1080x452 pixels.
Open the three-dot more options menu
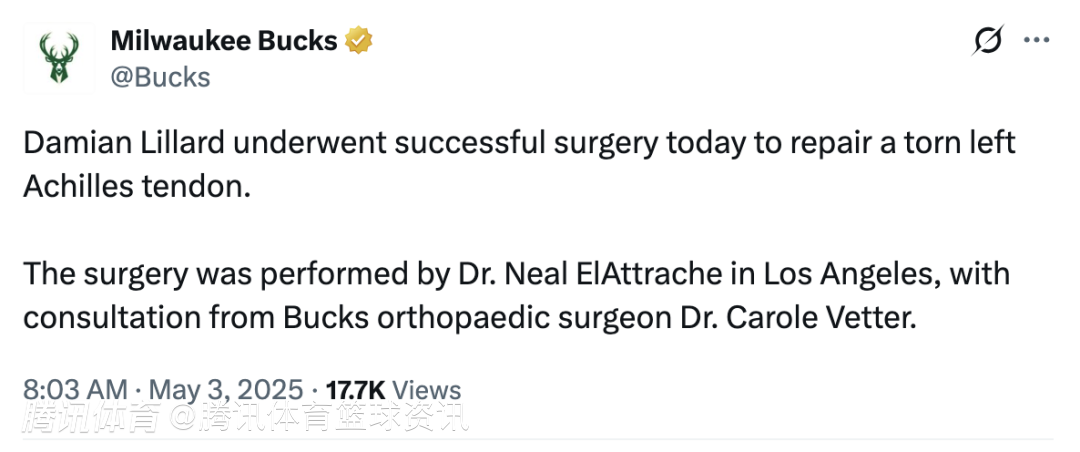pos(1036,41)
